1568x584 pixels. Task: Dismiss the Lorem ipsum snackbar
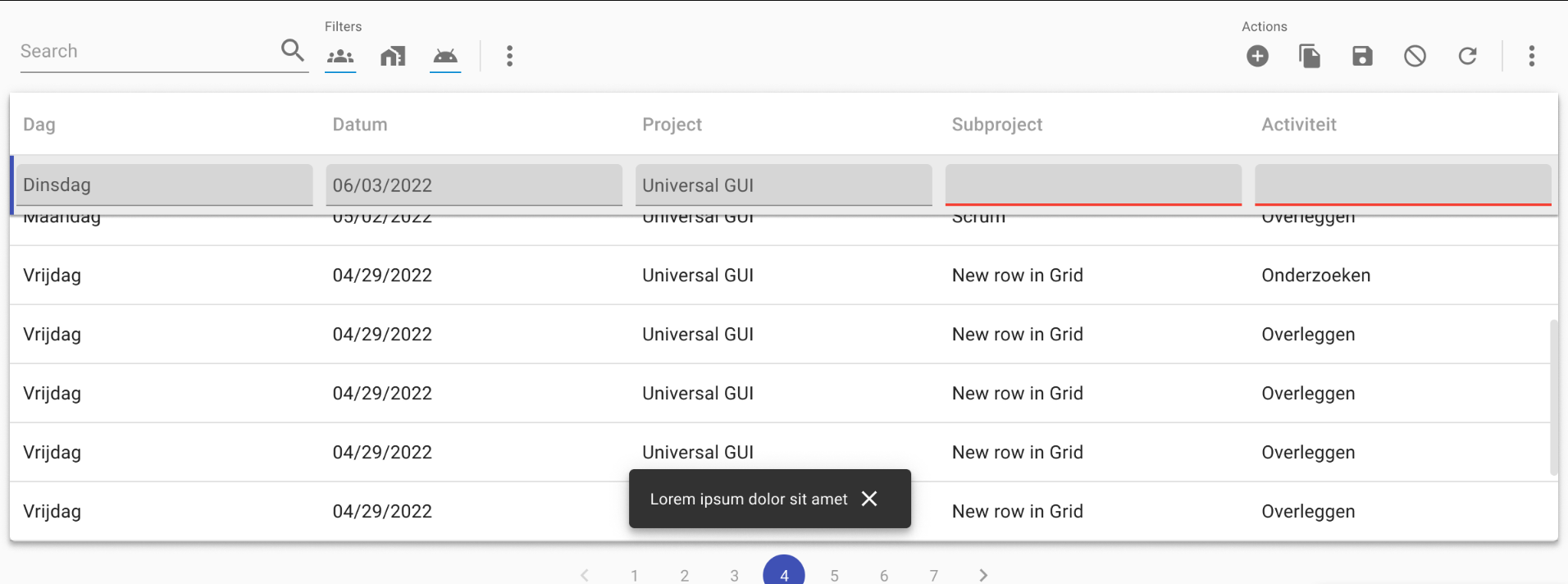870,499
